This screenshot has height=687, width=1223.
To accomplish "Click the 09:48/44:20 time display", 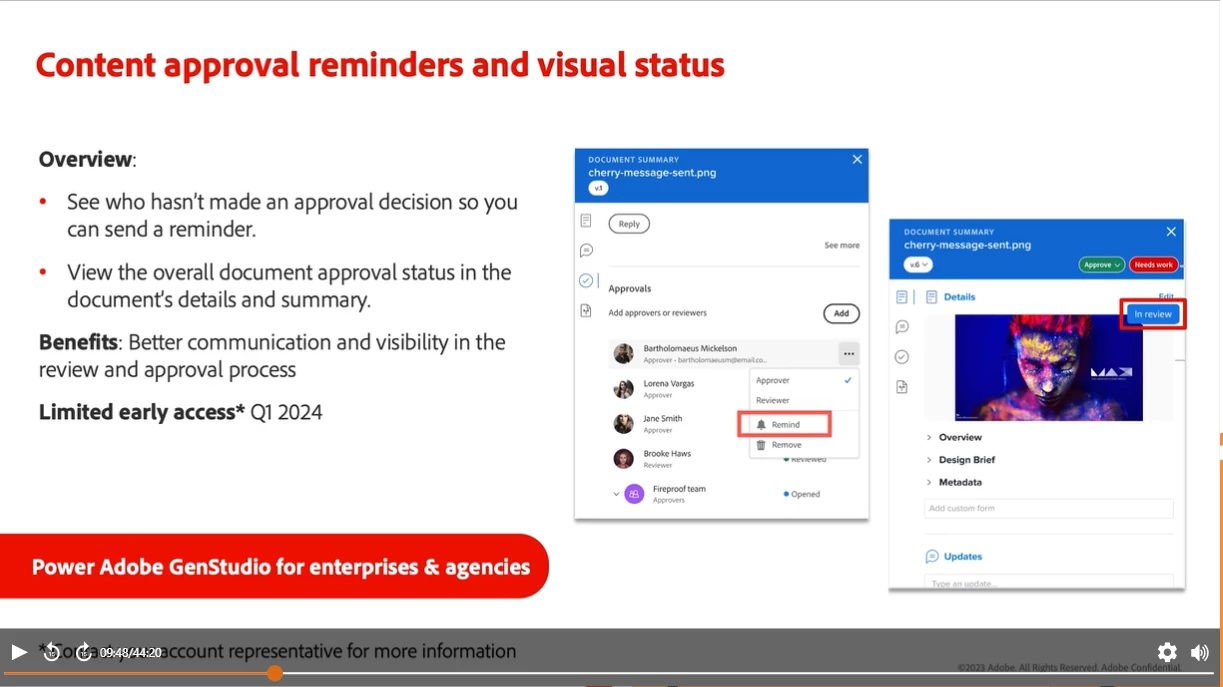I will coord(131,653).
